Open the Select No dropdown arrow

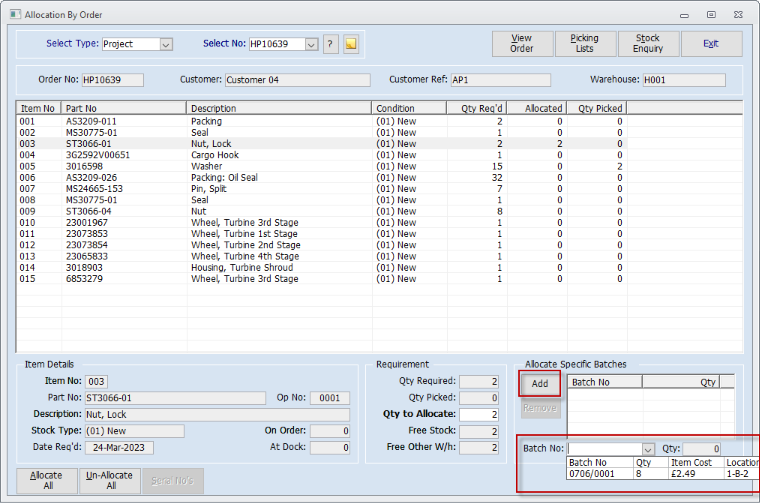pyautogui.click(x=311, y=44)
